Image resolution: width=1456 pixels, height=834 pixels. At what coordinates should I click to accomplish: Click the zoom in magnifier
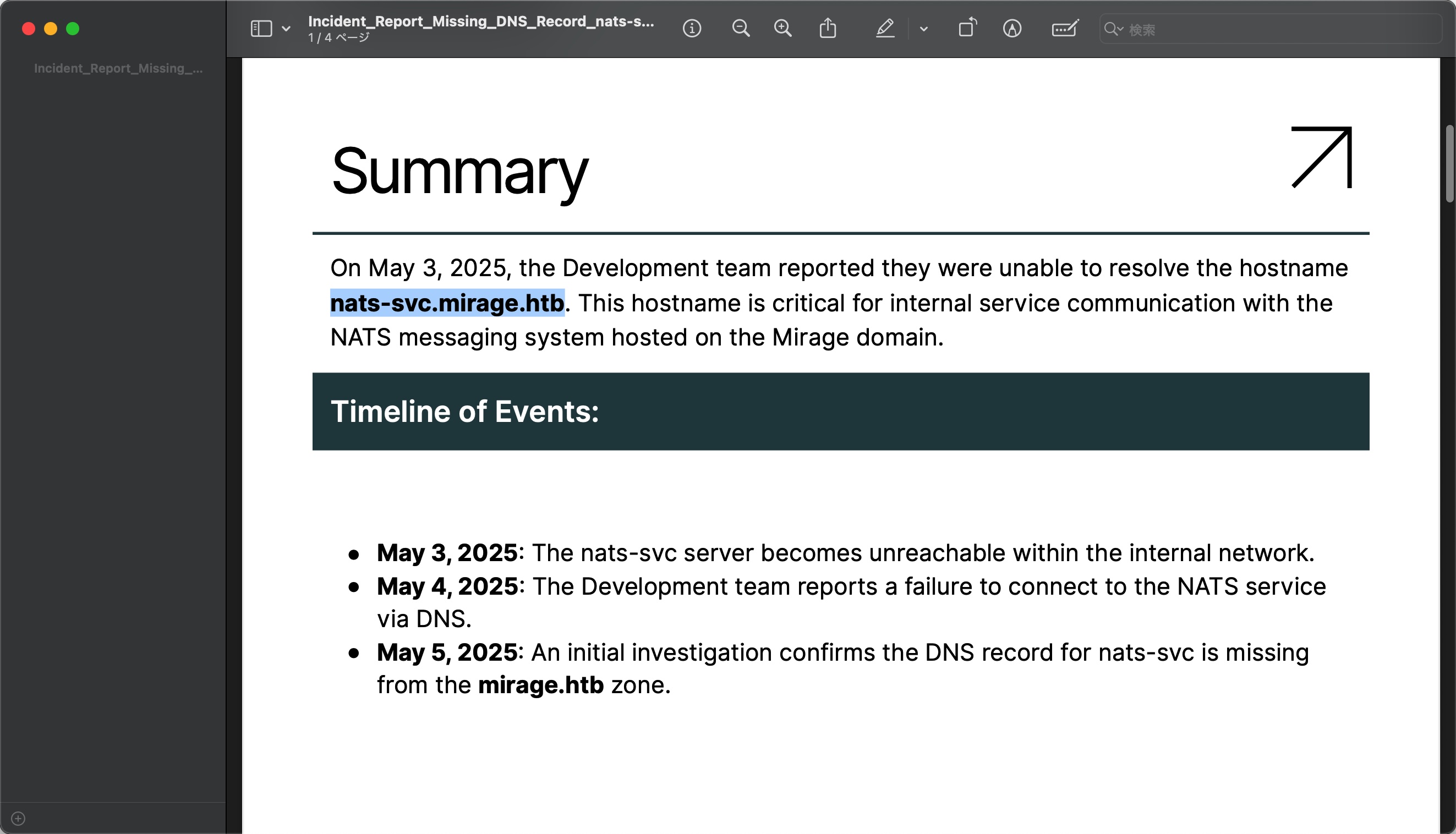coord(782,29)
